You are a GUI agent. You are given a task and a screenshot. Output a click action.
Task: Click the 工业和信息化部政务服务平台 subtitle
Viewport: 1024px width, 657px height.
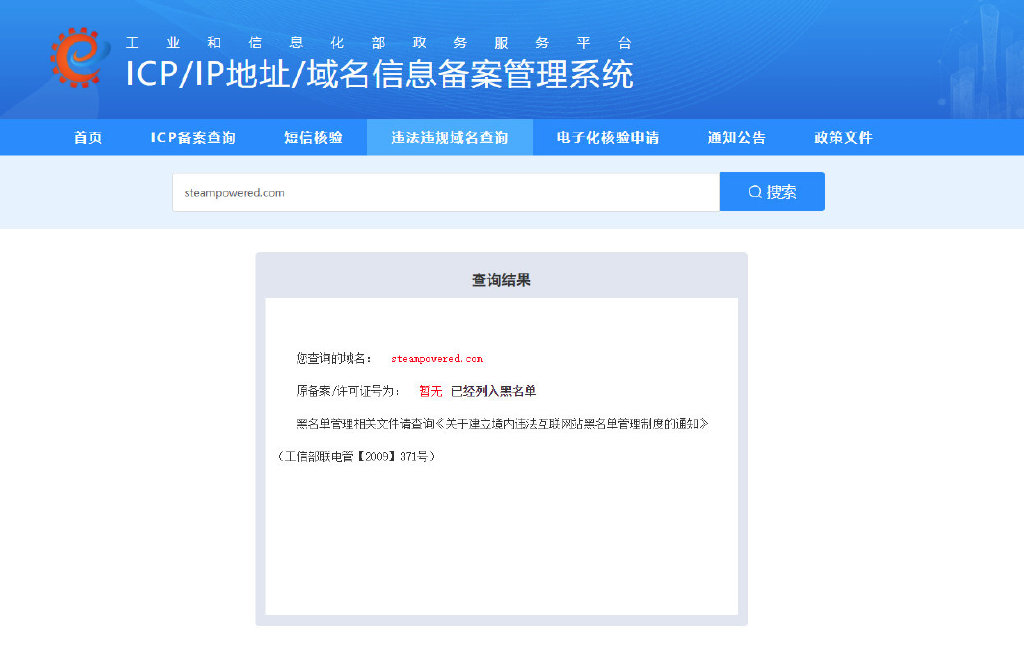coord(379,43)
